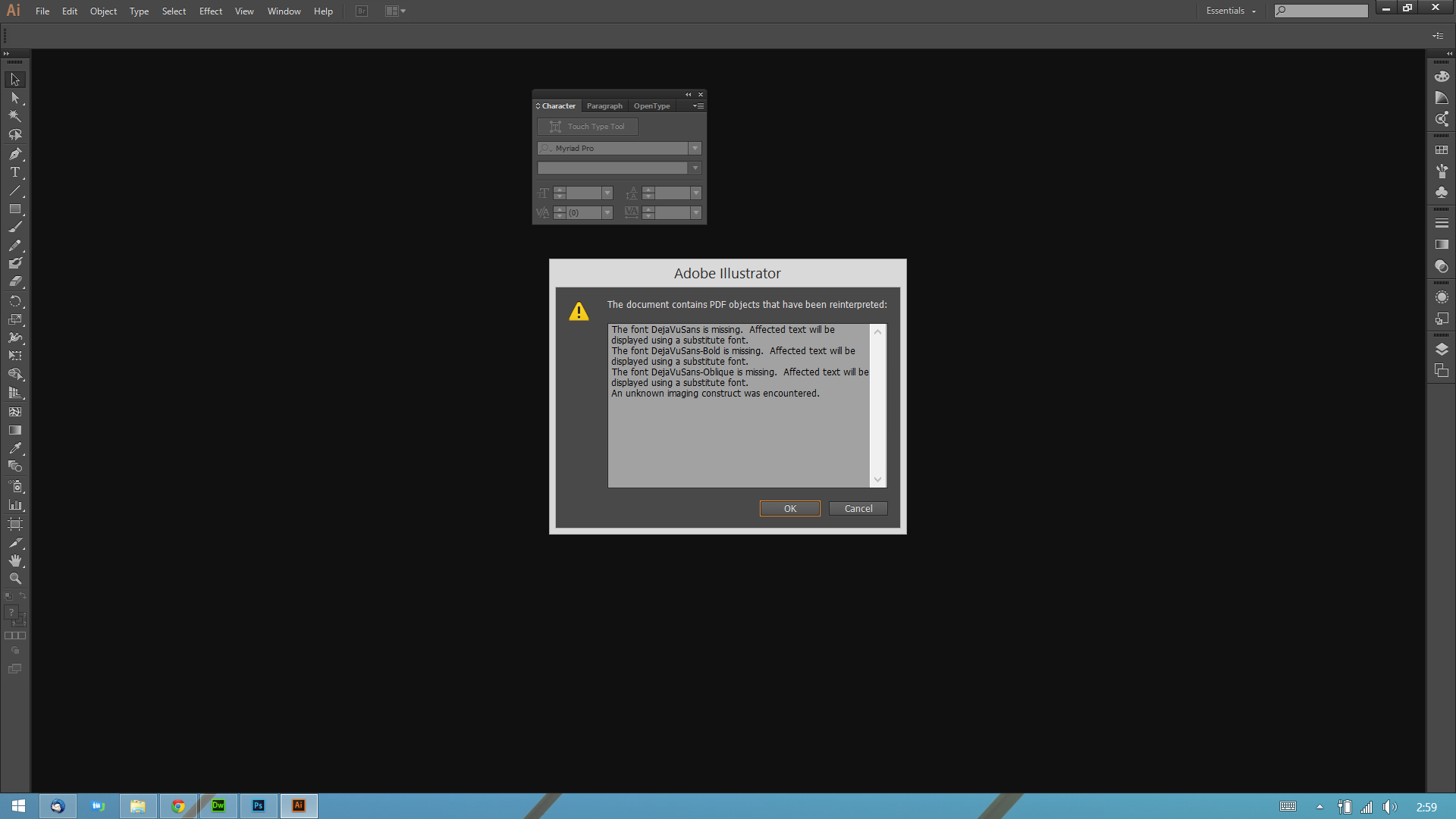Select the Blend tool
Viewport: 1456px width, 819px height.
pos(15,466)
